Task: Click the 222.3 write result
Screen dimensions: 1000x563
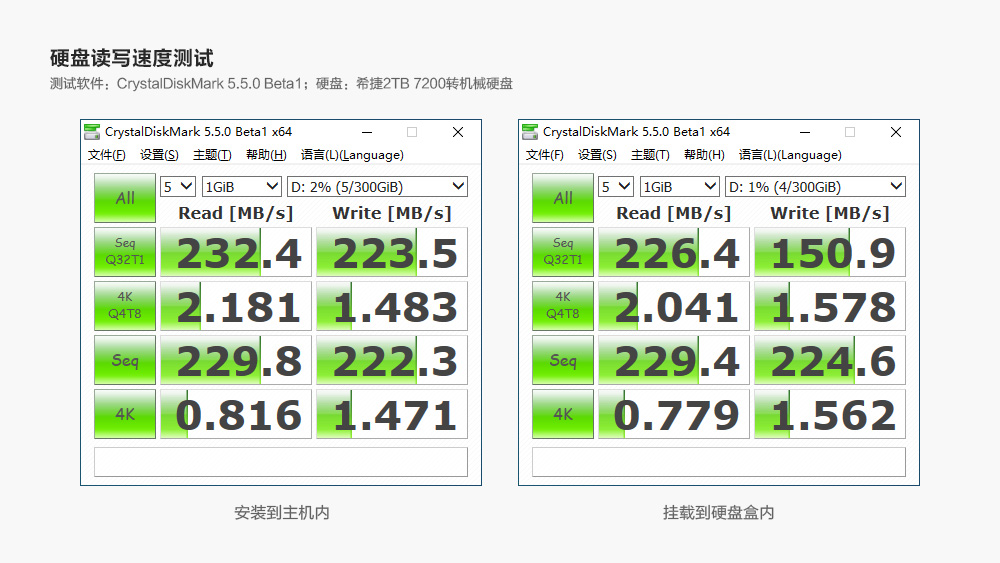Action: click(392, 360)
